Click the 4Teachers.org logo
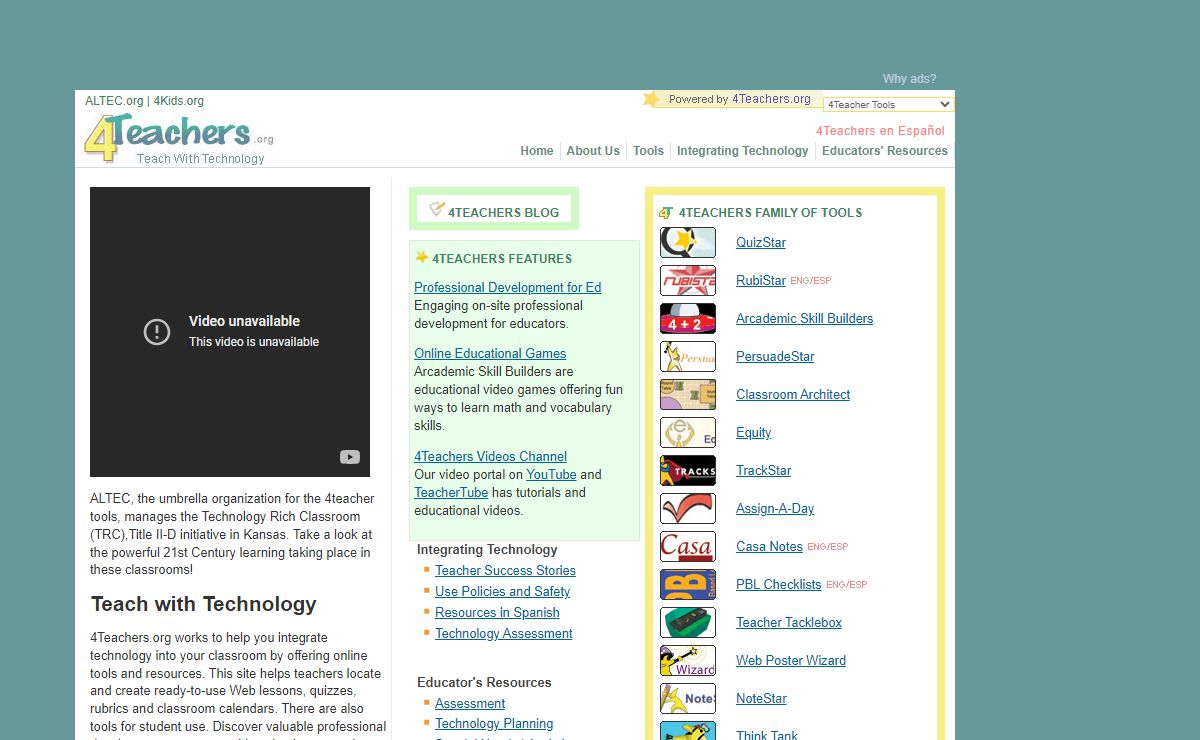This screenshot has height=740, width=1200. tap(178, 138)
